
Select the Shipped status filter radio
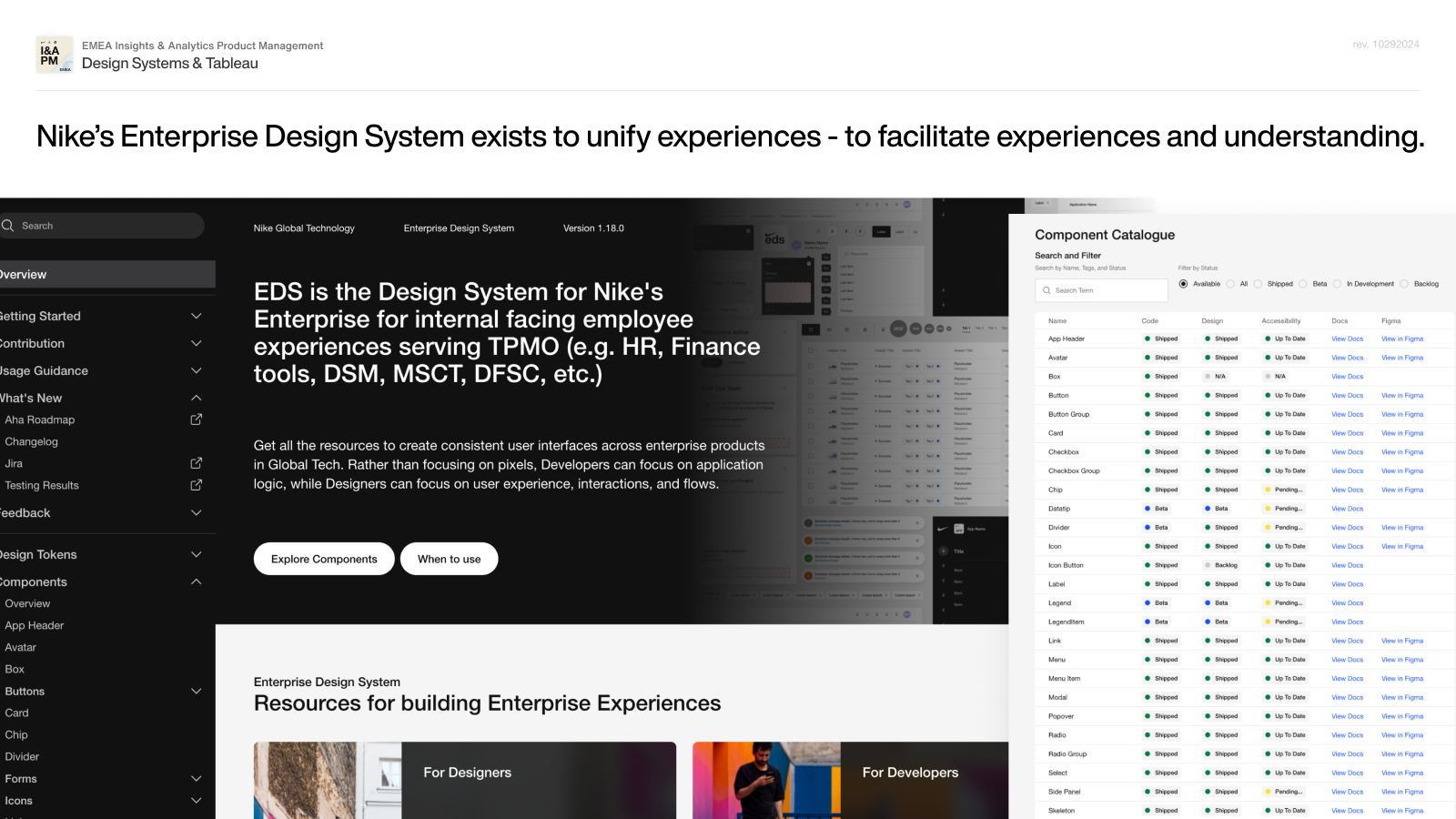coord(1258,284)
